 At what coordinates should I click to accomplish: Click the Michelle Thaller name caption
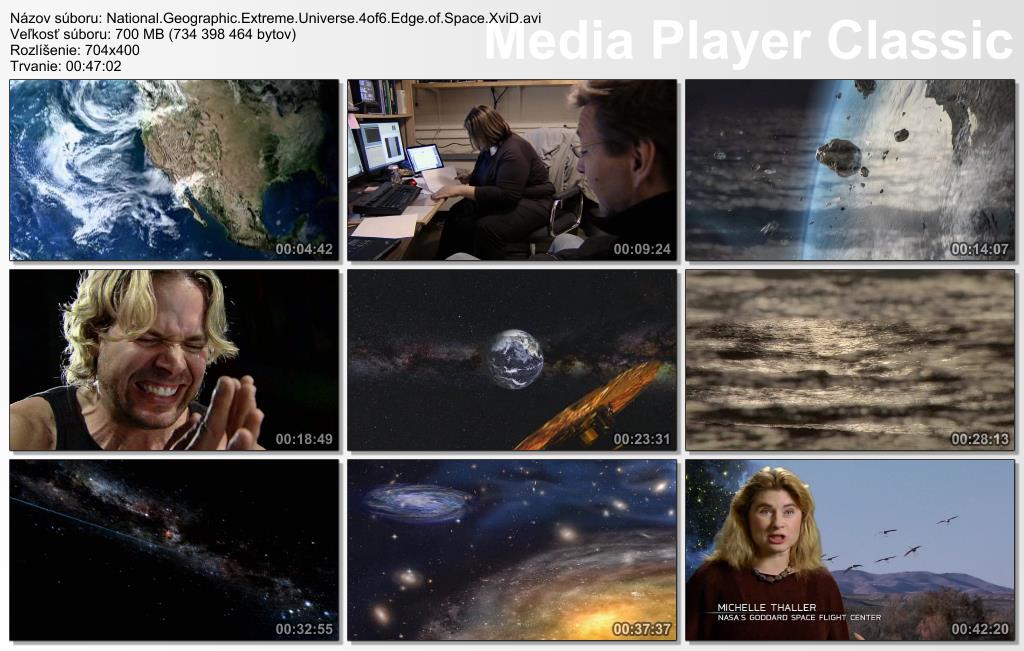767,607
